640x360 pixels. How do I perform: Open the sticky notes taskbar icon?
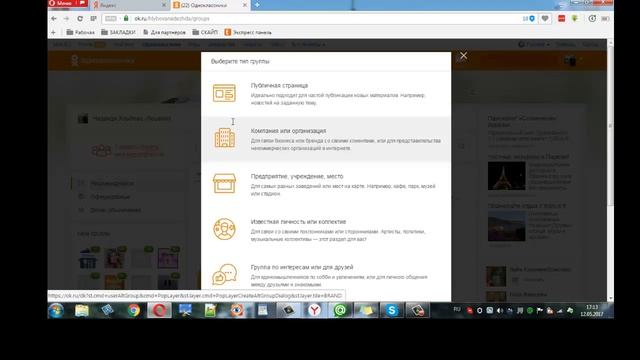click(366, 311)
